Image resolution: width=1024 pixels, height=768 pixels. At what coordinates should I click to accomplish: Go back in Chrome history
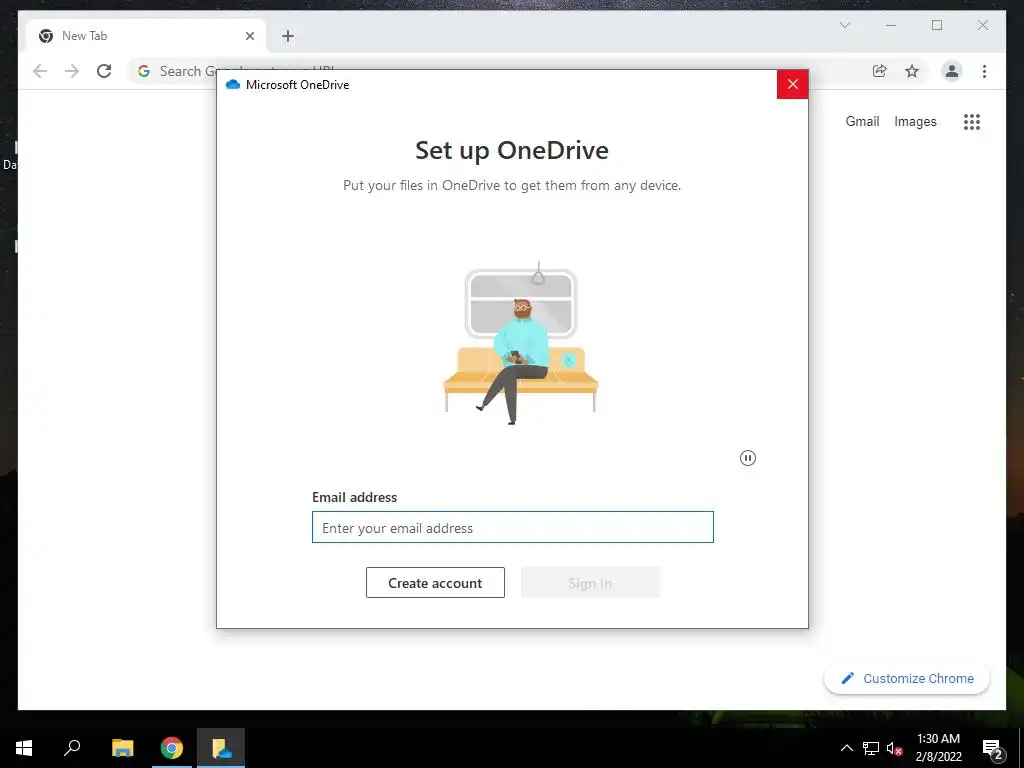tap(40, 71)
